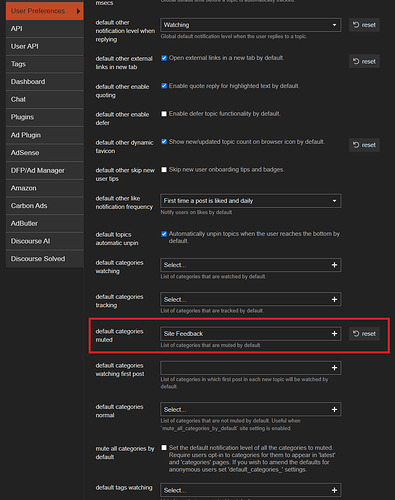This screenshot has height=500, width=395.
Task: Open the Watching notification level dropdown
Action: pos(251,25)
